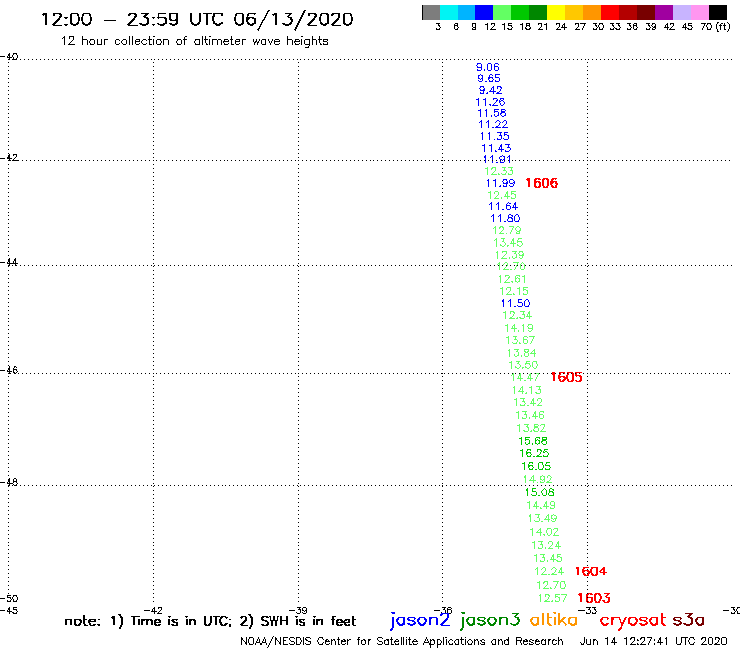
Task: Click the altika satellite label
Action: 554,619
